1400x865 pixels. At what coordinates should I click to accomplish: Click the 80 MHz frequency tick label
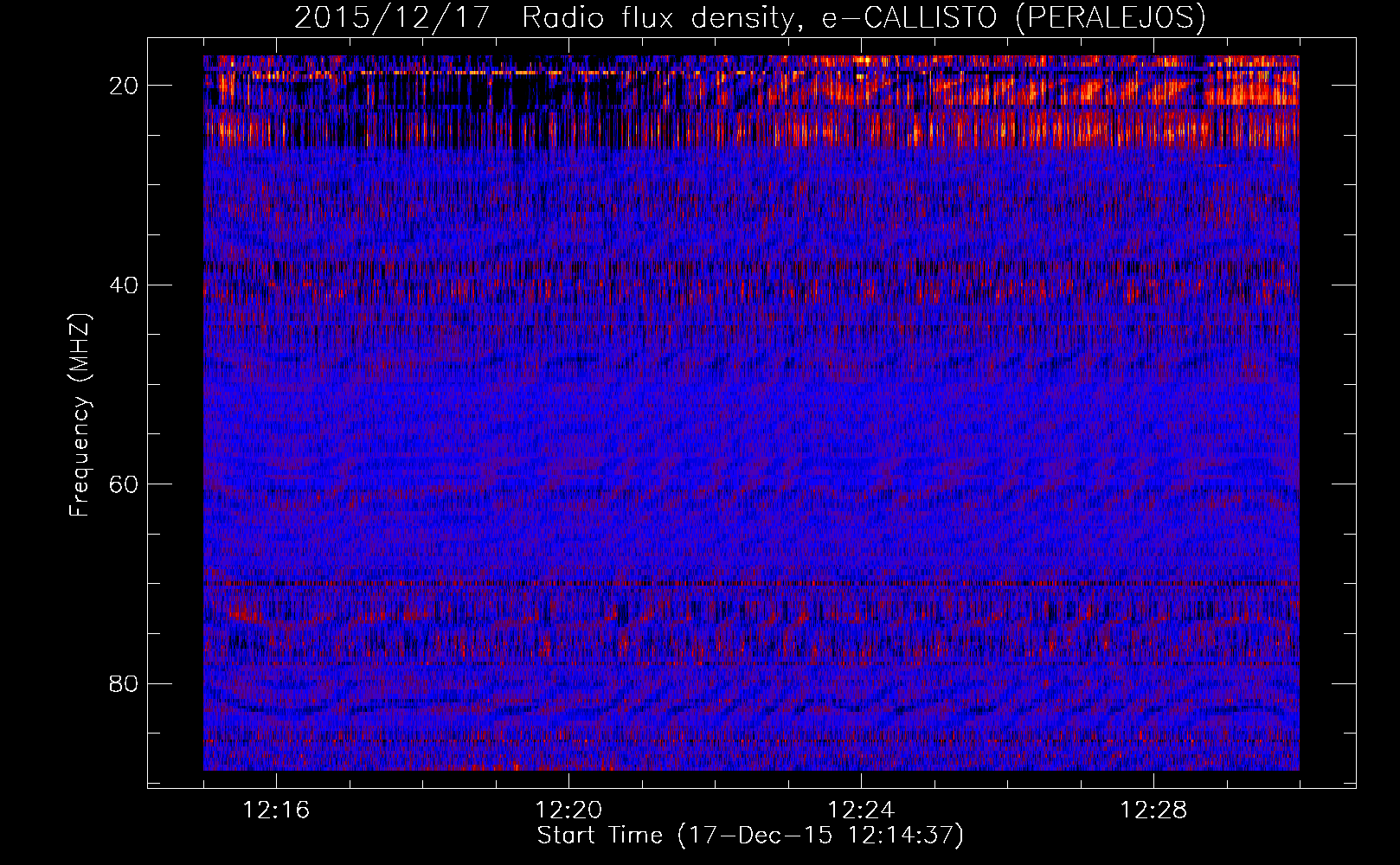tap(124, 683)
